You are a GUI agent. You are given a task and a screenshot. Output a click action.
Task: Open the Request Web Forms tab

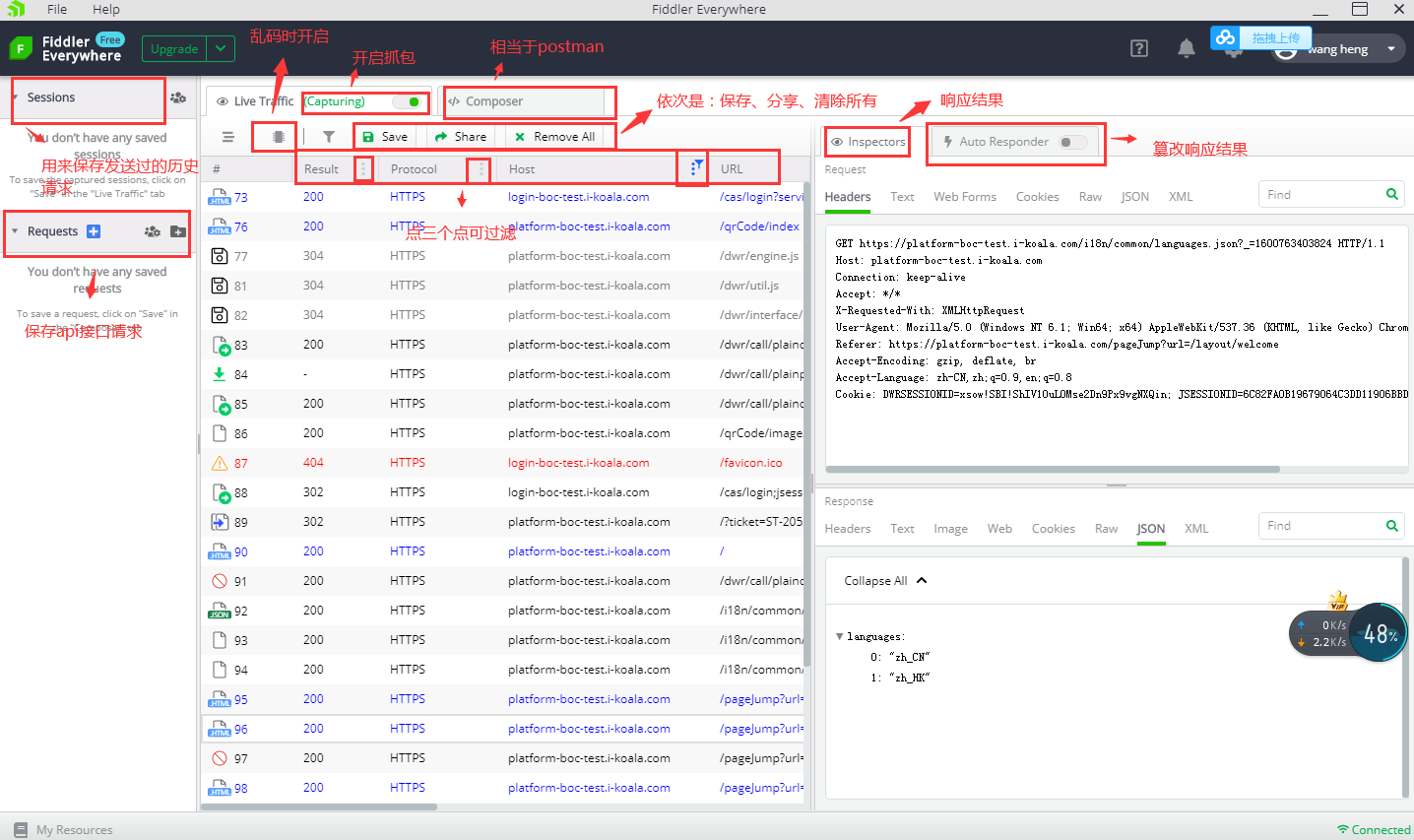tap(965, 197)
